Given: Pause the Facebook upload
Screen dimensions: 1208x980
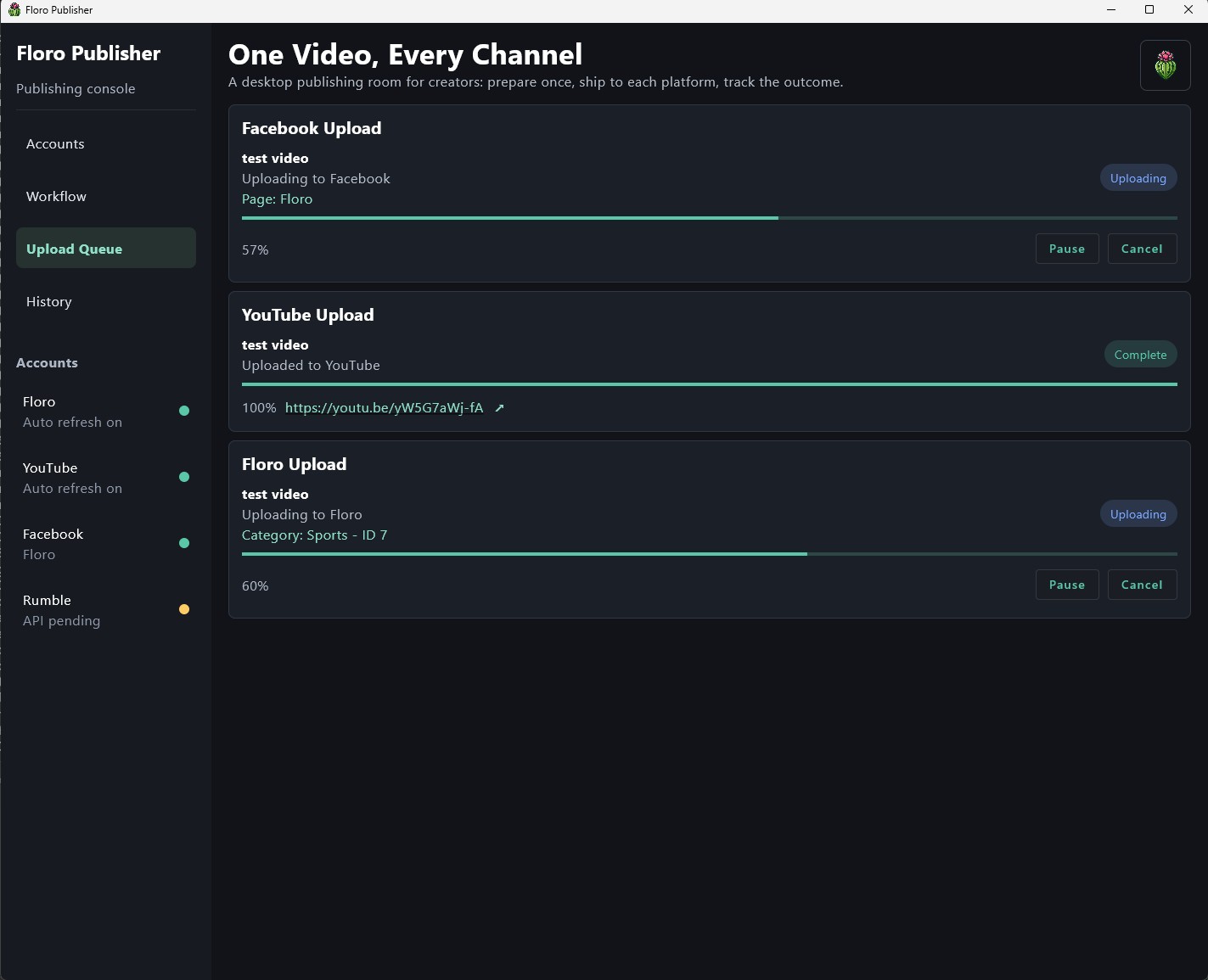Looking at the screenshot, I should (1067, 249).
